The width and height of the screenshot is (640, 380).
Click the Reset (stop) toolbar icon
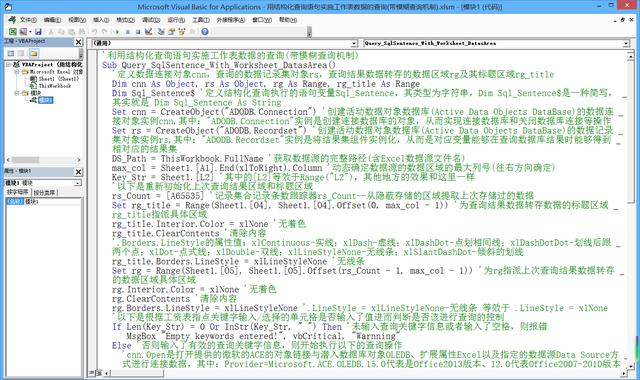[138, 31]
